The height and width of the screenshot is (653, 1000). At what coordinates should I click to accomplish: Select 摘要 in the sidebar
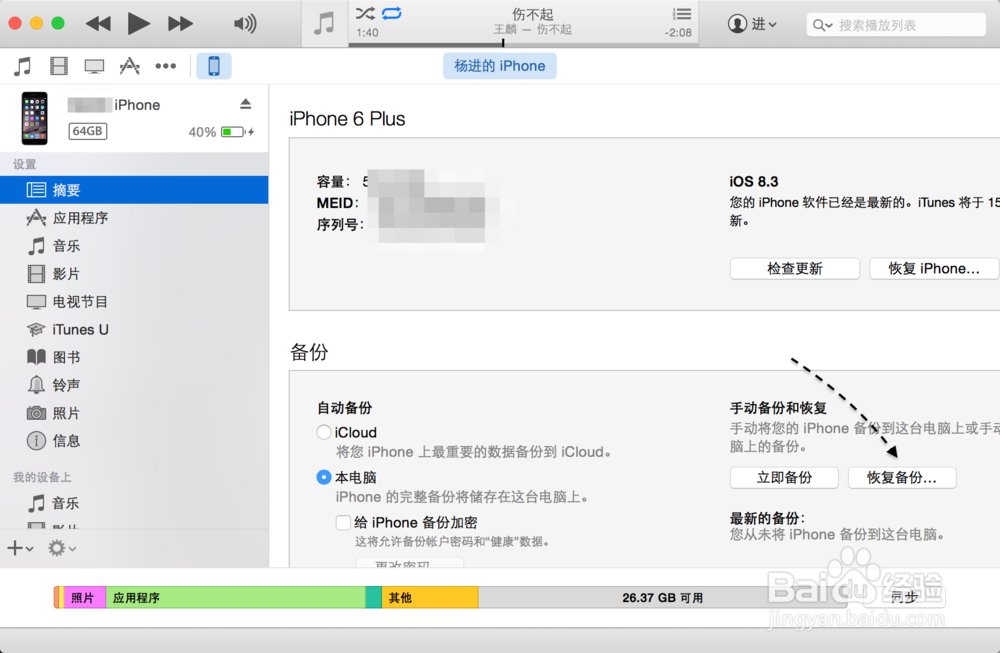pos(134,190)
